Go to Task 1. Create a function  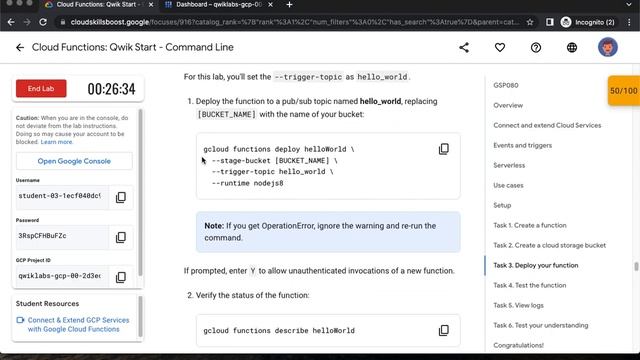coord(530,225)
